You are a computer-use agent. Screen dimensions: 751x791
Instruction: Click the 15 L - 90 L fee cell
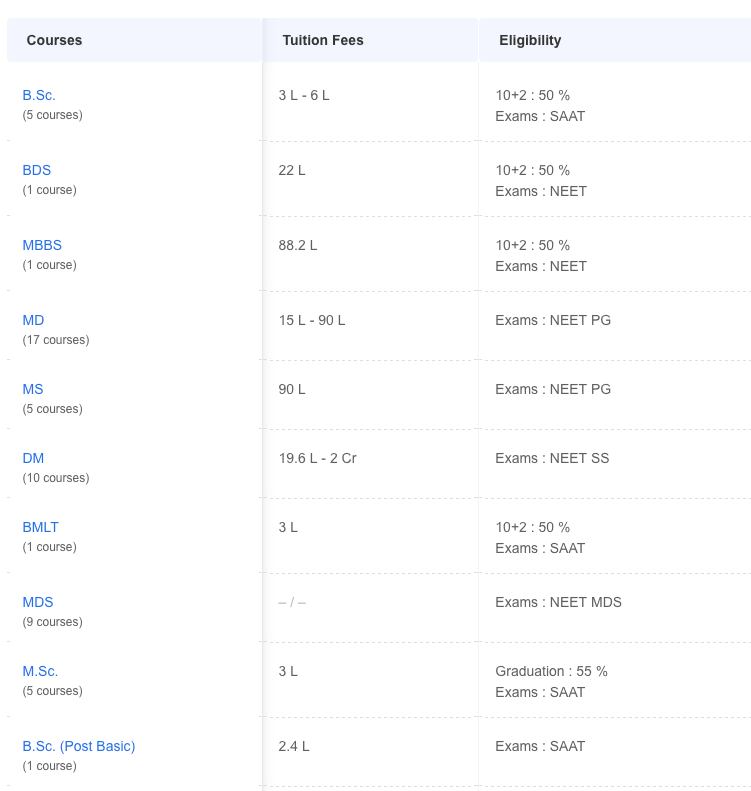(312, 320)
